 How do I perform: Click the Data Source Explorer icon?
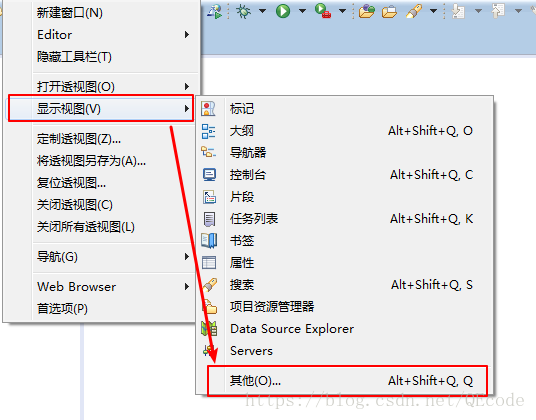tap(209, 329)
